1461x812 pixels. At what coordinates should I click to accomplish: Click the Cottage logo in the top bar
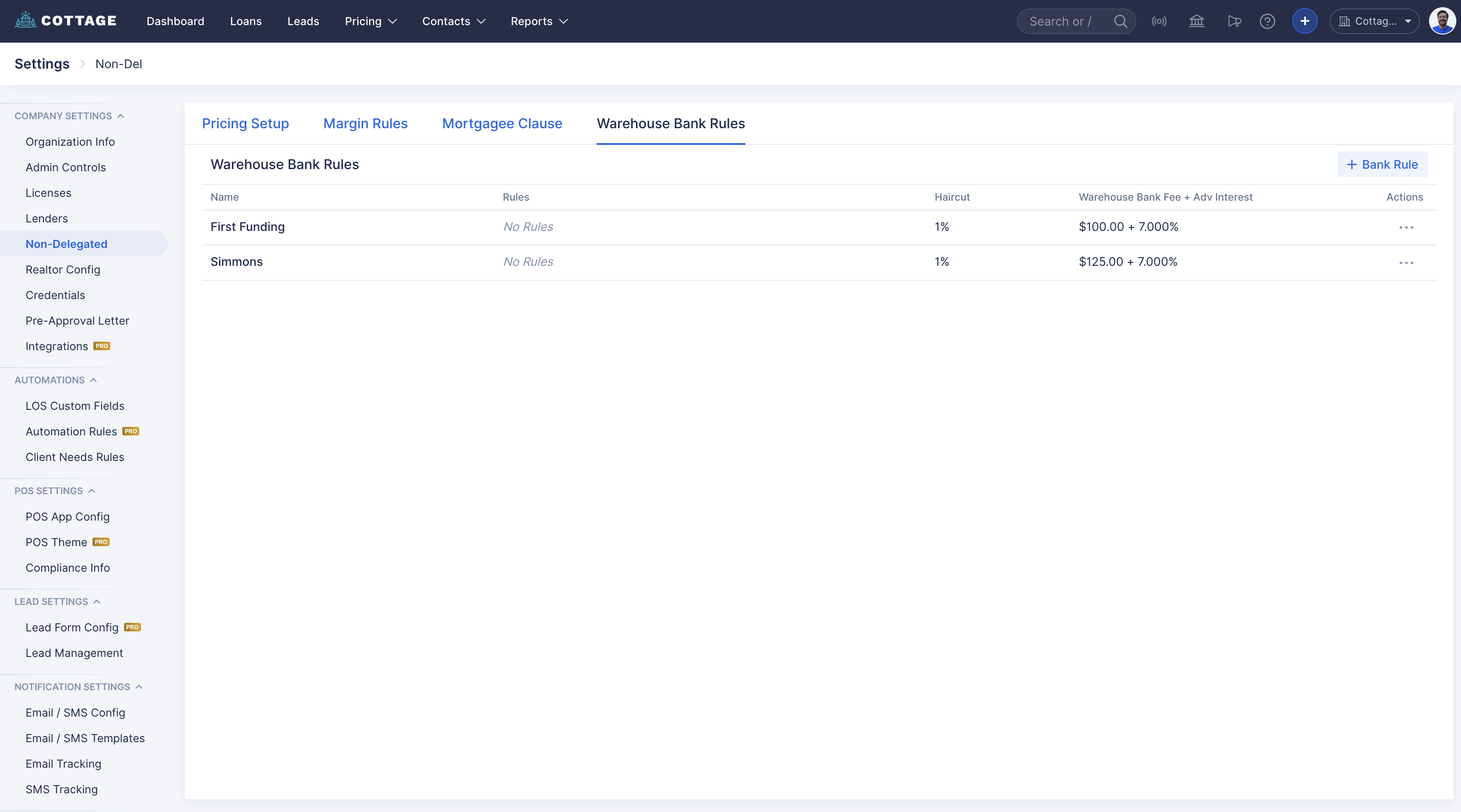tap(66, 21)
